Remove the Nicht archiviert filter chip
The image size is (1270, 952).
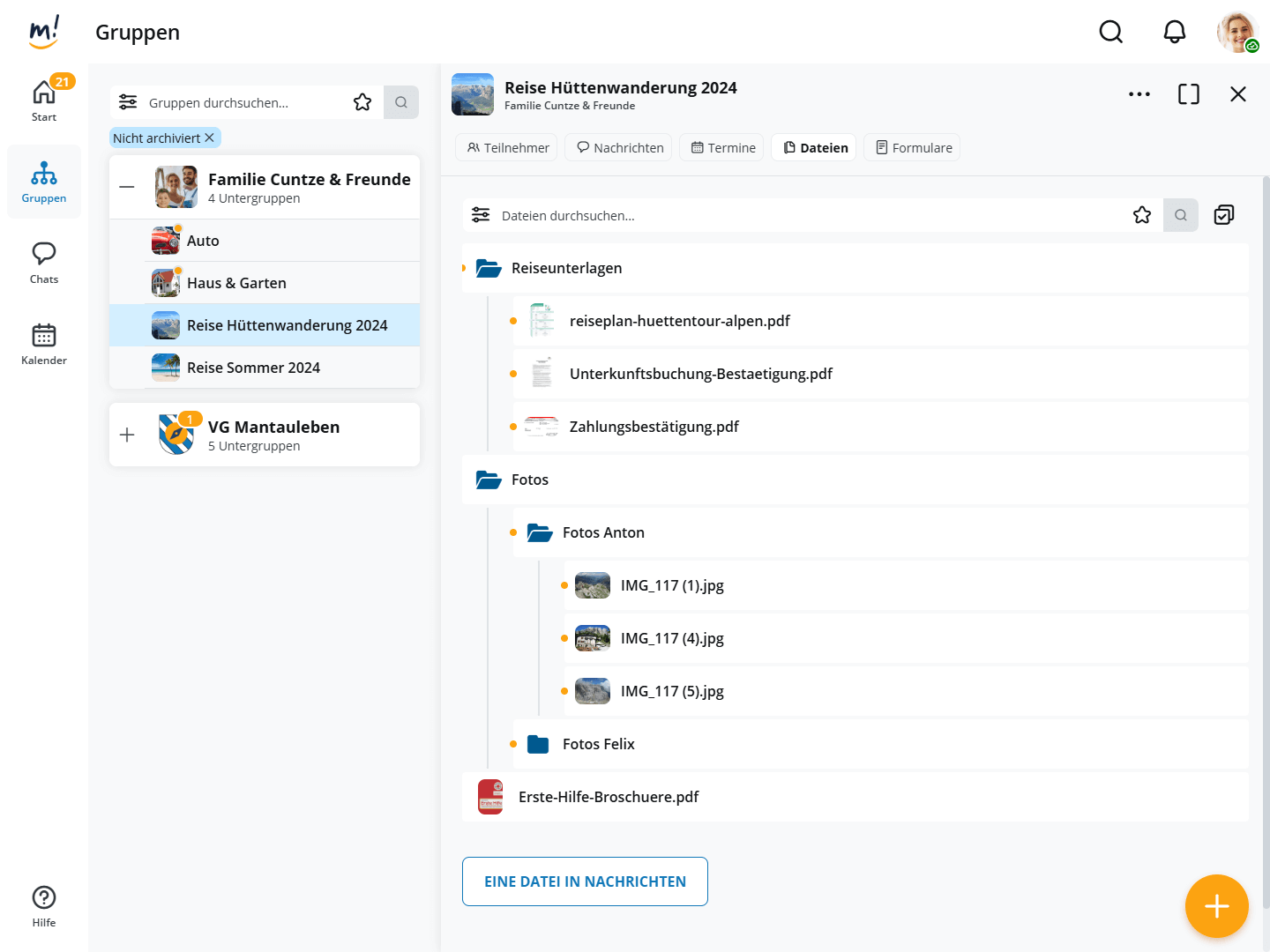click(x=209, y=138)
